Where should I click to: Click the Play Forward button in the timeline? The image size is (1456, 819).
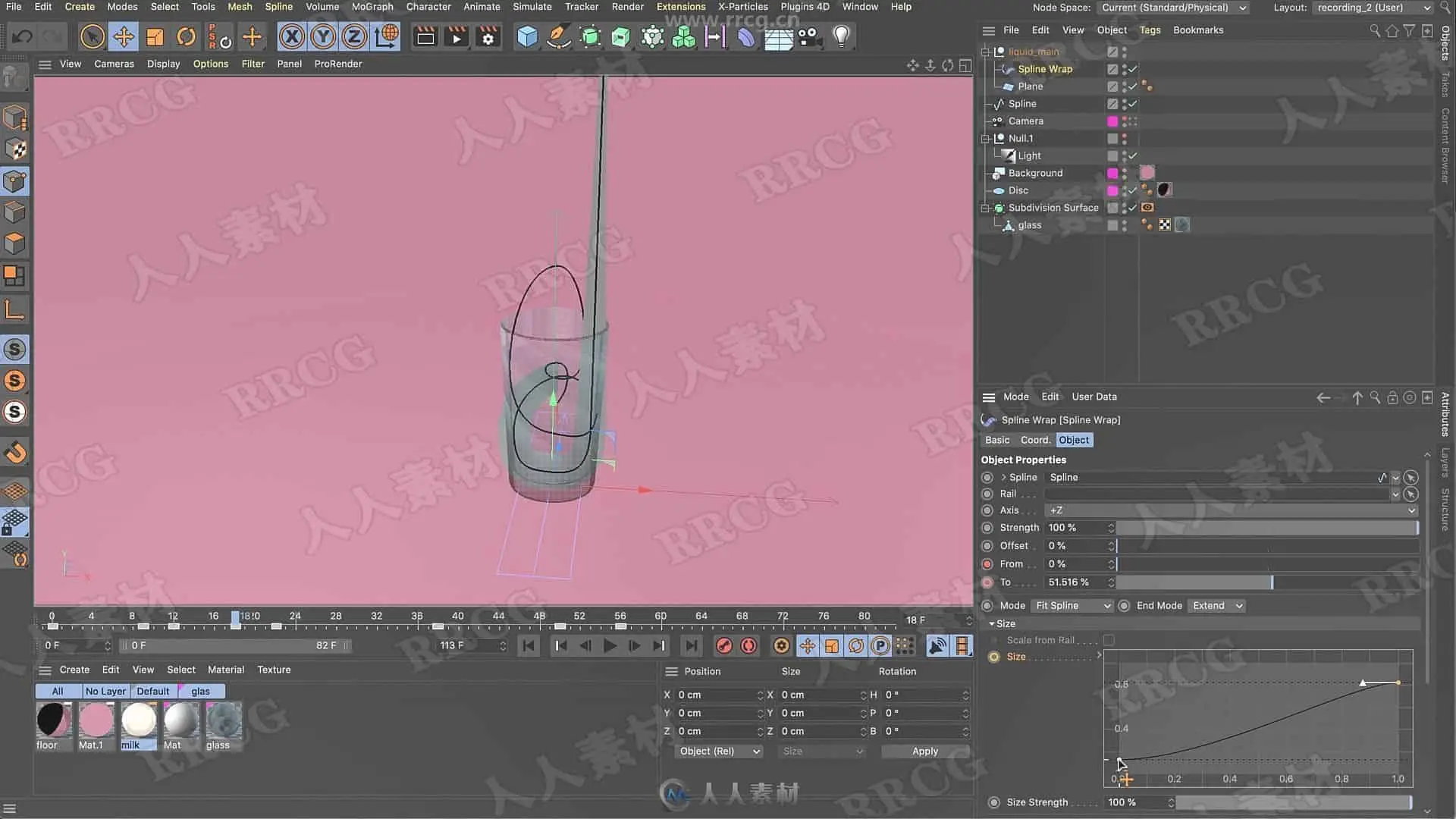point(610,645)
